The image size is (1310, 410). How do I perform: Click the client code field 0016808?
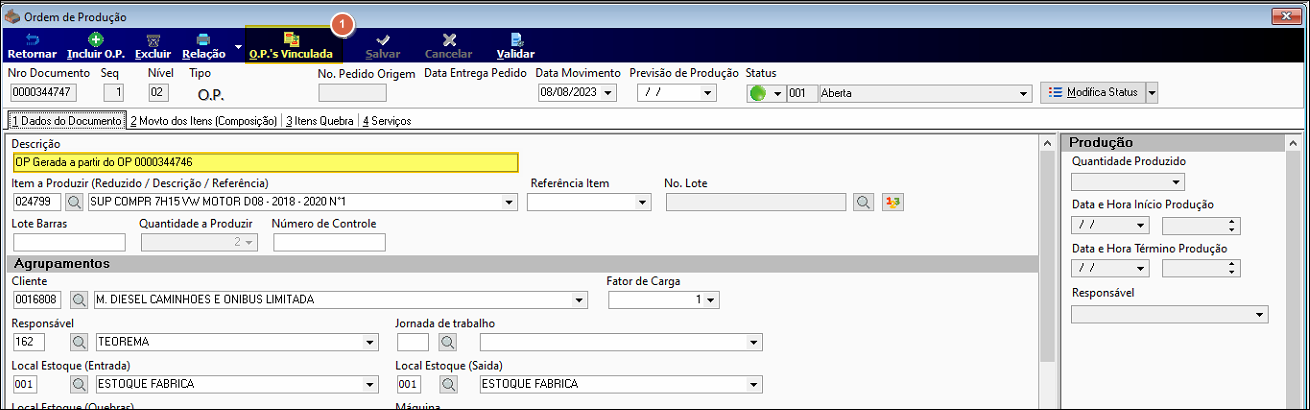pyautogui.click(x=37, y=300)
